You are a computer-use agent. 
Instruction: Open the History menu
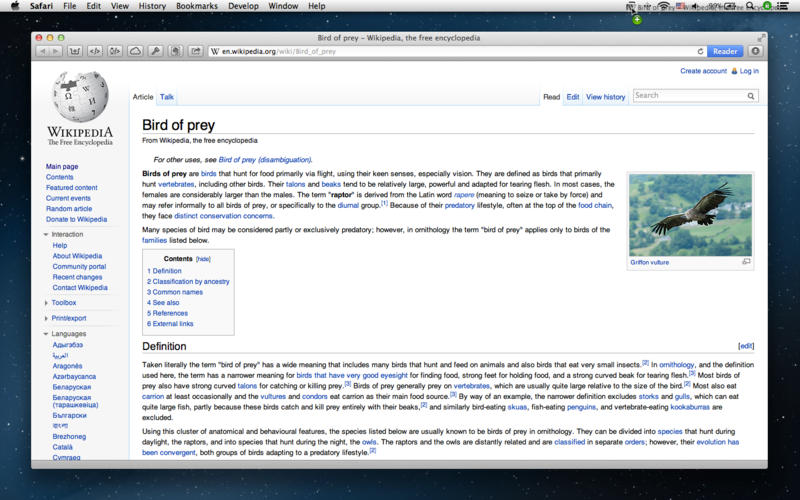[152, 6]
